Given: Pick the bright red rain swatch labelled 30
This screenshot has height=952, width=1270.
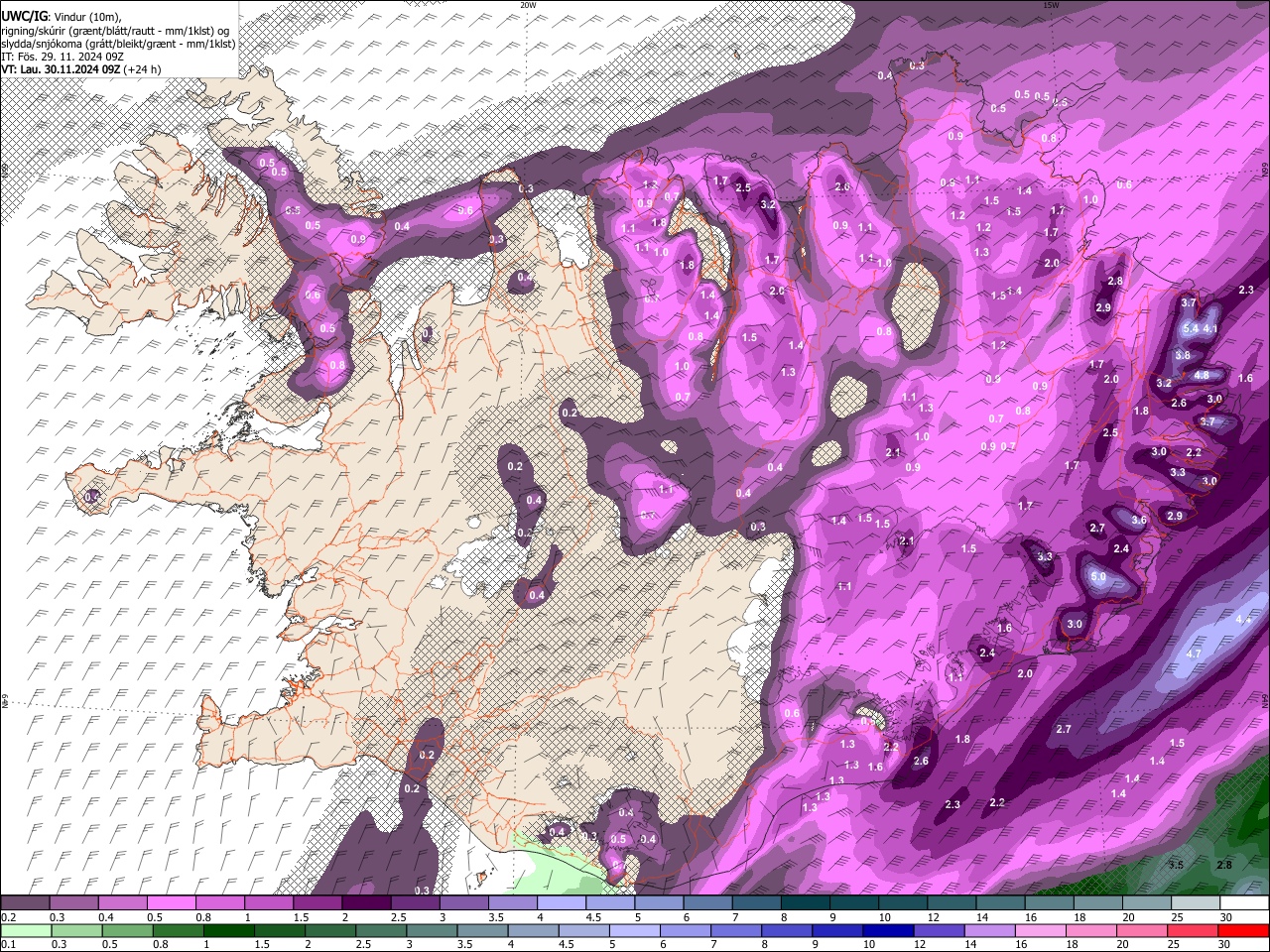Looking at the screenshot, I should pos(1242,930).
